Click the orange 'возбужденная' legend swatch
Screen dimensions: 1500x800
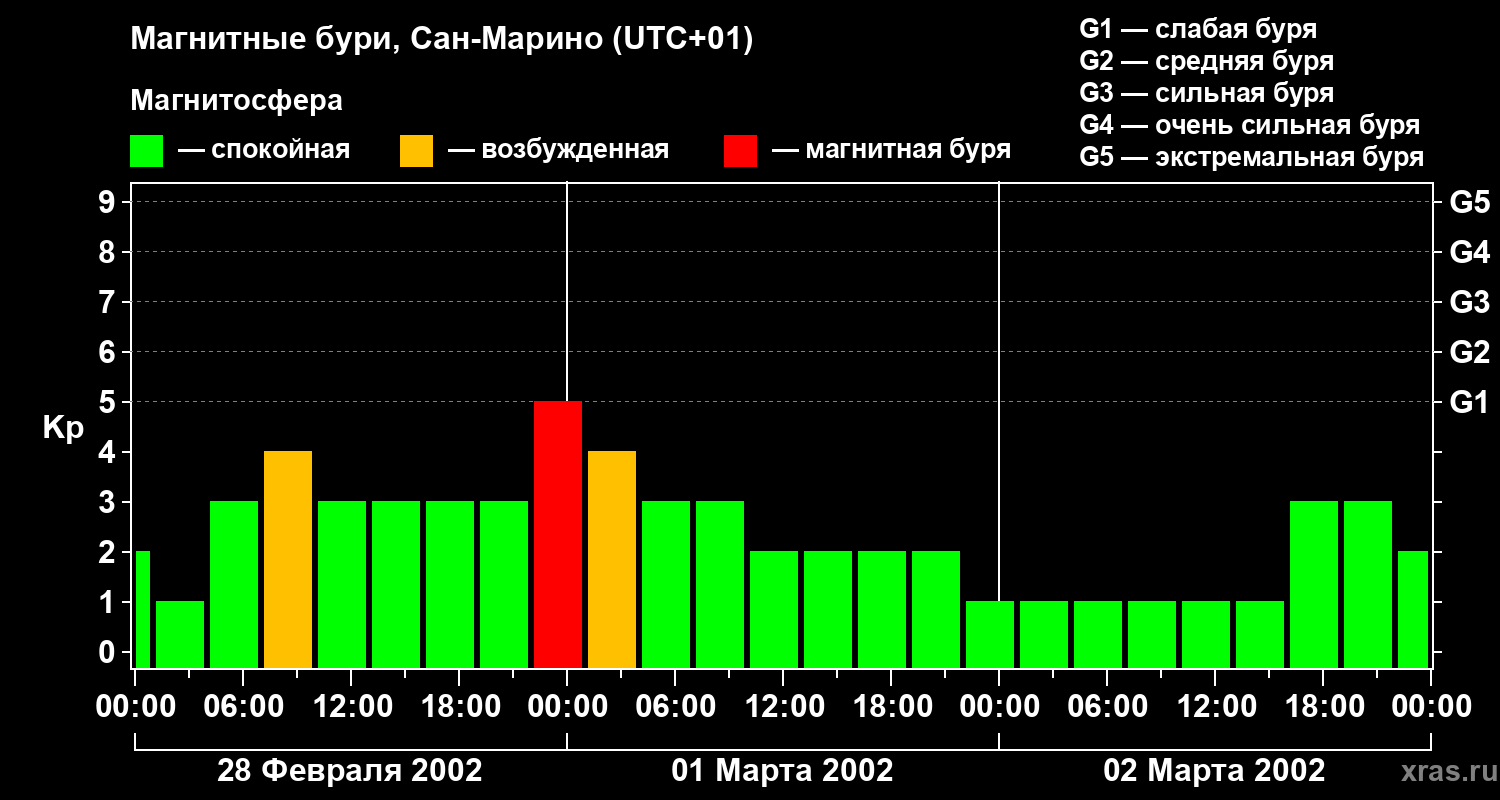(416, 151)
